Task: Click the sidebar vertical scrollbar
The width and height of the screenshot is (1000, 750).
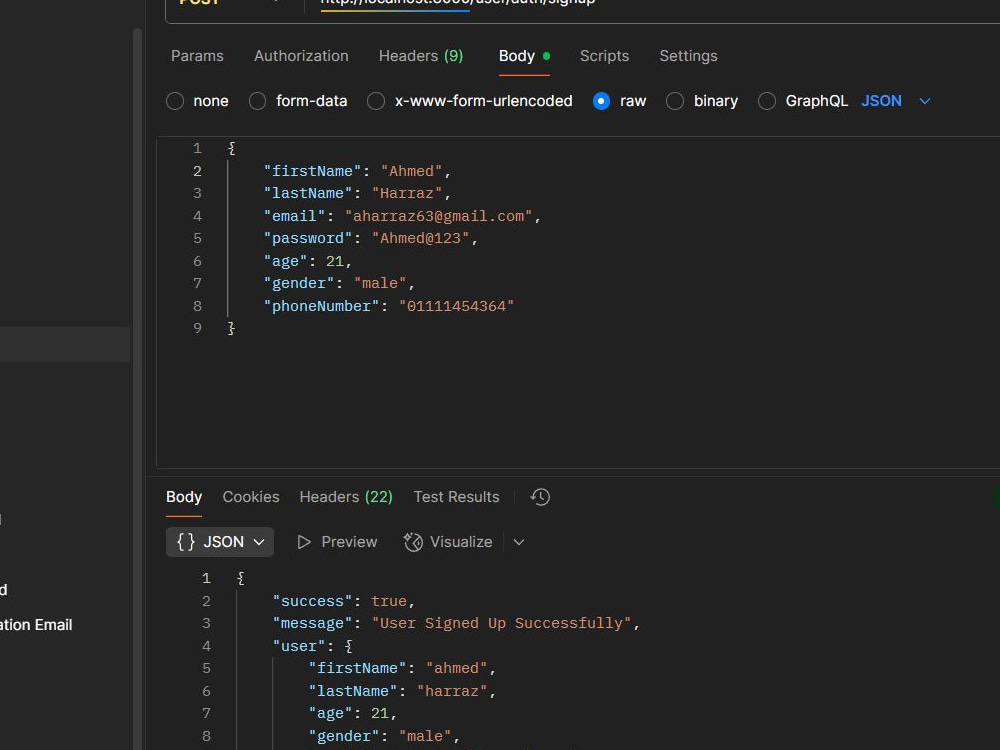Action: coord(137,389)
